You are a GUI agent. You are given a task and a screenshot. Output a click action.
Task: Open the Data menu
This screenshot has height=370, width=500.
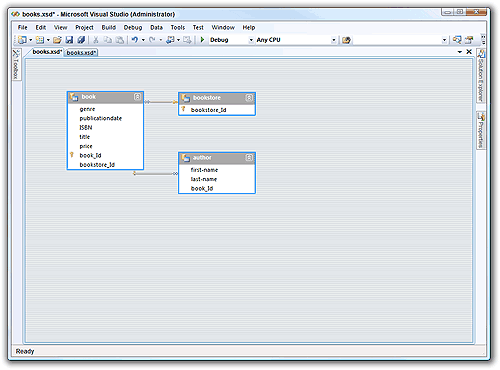pyautogui.click(x=156, y=27)
